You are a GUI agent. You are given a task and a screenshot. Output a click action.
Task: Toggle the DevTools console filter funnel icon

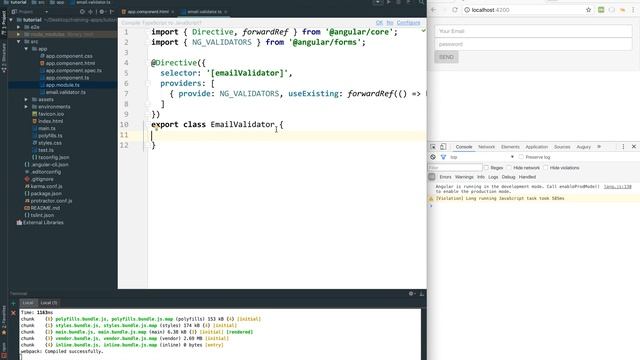pos(443,157)
